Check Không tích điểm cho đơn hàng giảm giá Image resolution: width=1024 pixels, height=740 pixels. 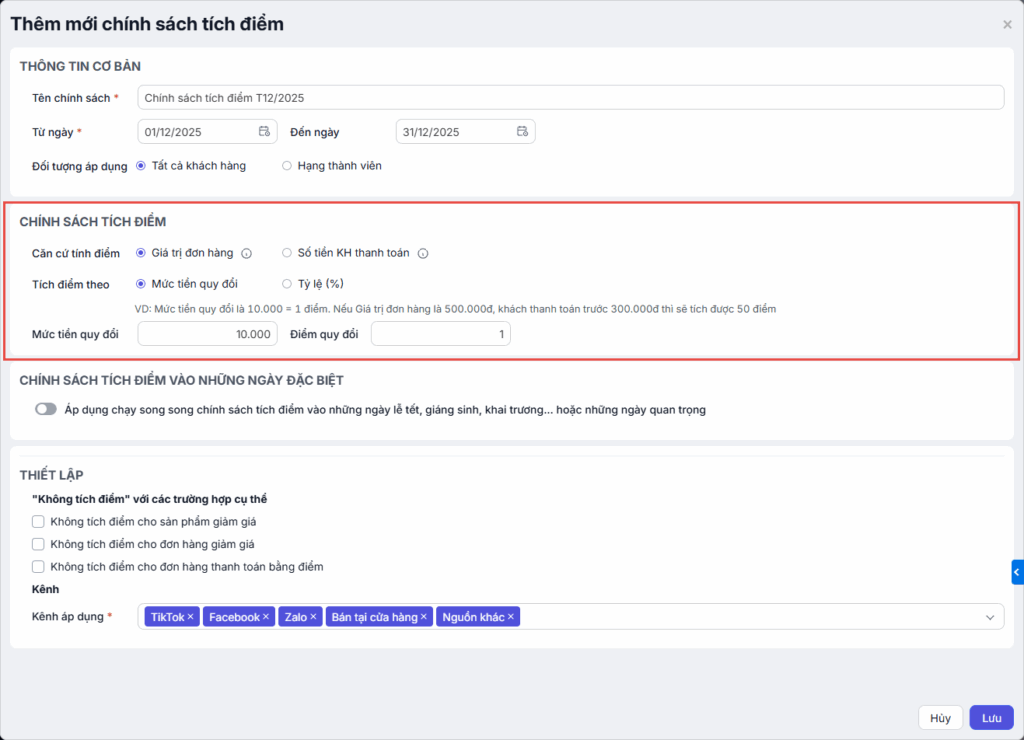point(38,544)
